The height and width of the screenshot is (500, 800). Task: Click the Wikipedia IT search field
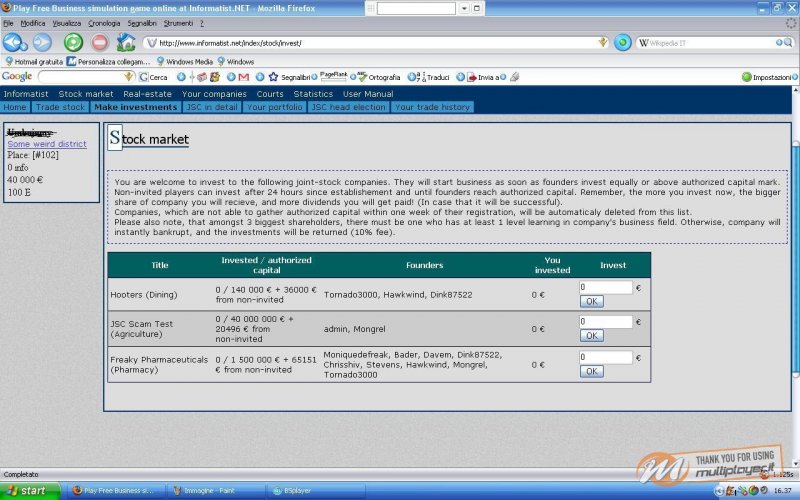point(709,43)
